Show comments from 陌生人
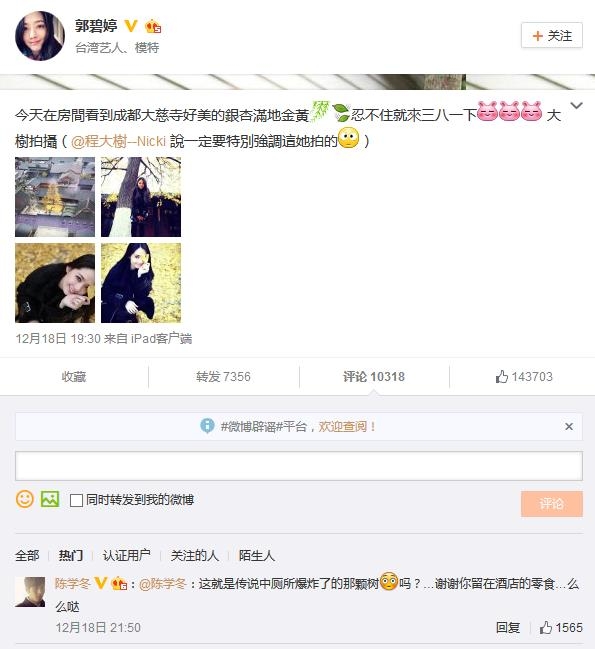This screenshot has width=595, height=649. point(257,555)
